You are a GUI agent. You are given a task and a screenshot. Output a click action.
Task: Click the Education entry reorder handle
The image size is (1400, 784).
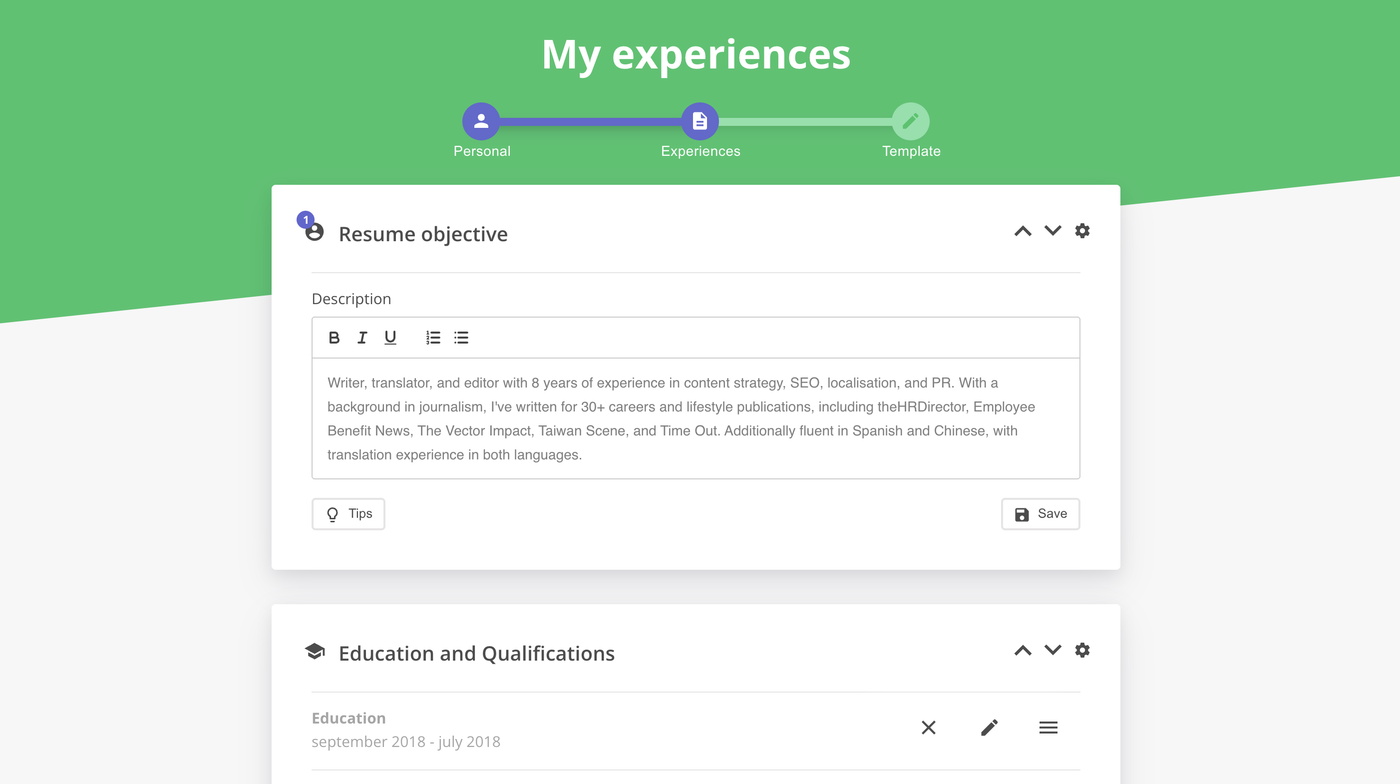1048,728
